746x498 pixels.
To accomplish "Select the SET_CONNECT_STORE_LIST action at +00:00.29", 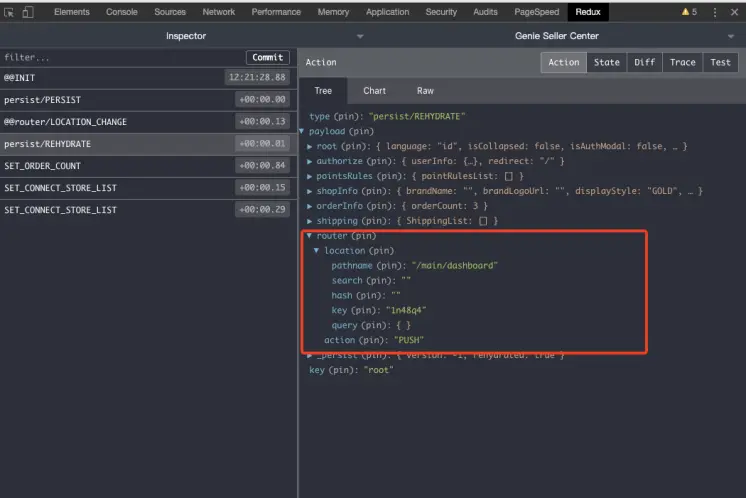I will [147, 210].
